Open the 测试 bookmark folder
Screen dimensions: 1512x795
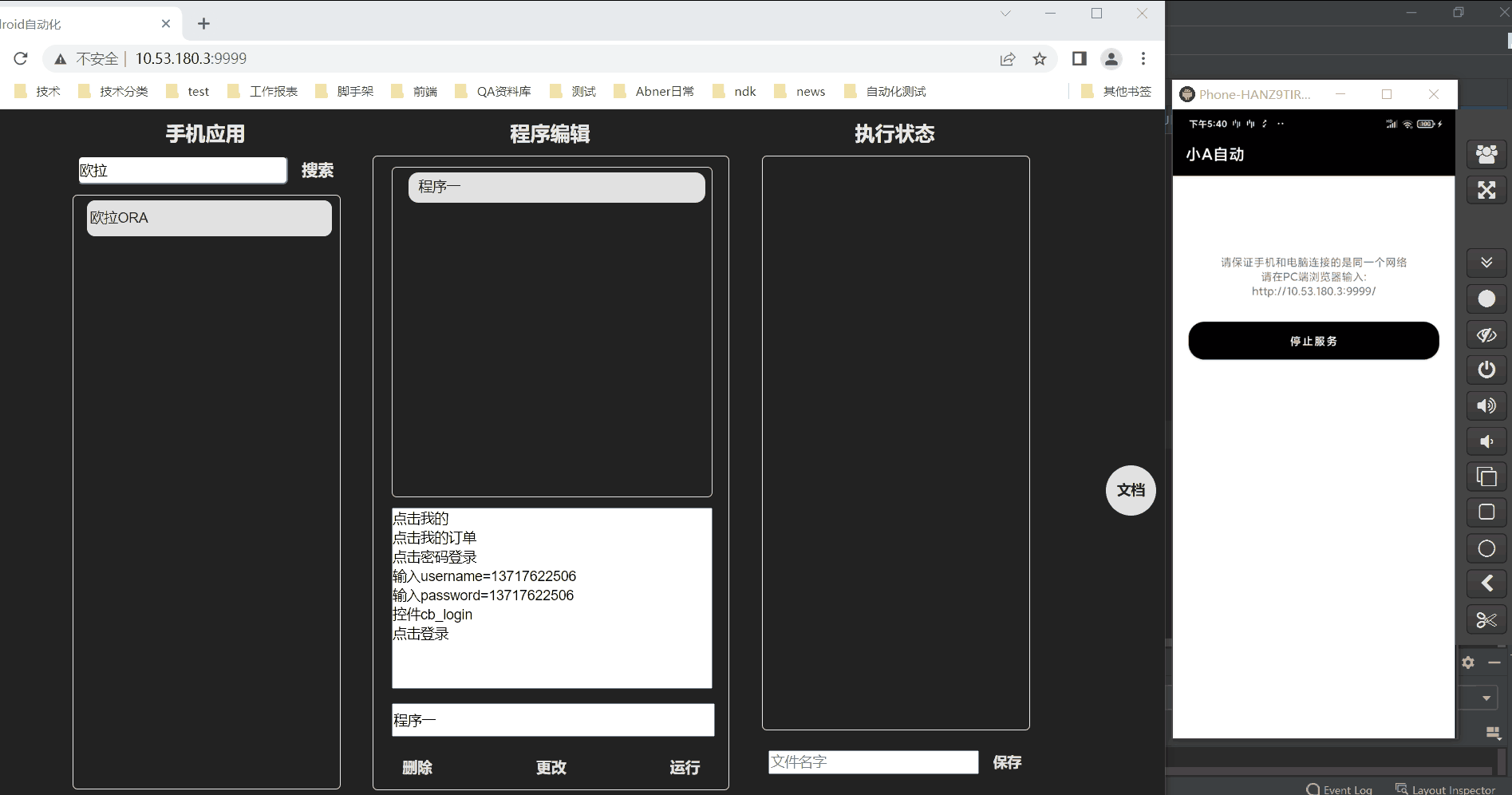tap(573, 92)
